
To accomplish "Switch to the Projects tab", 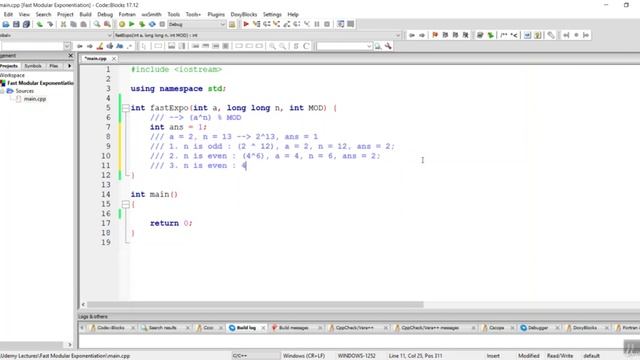I will point(9,66).
